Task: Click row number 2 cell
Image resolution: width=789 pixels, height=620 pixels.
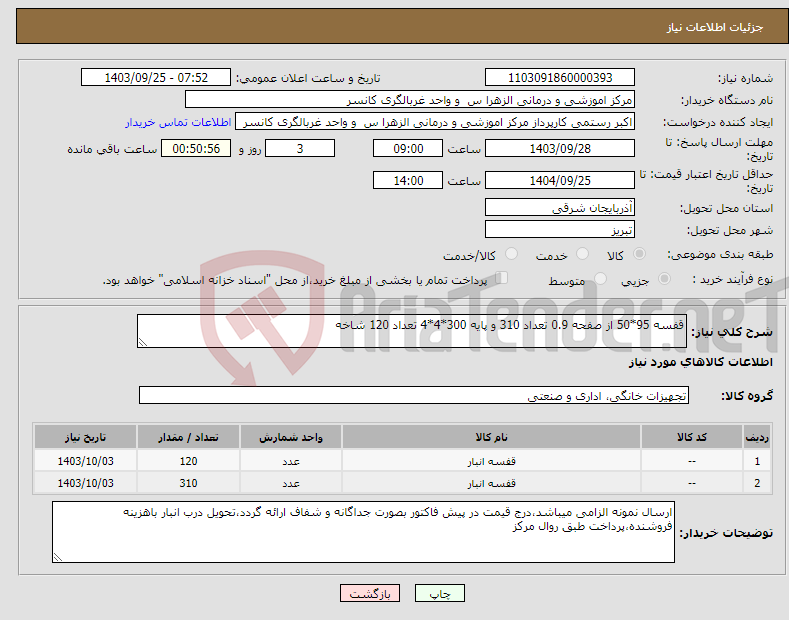Action: [x=757, y=483]
